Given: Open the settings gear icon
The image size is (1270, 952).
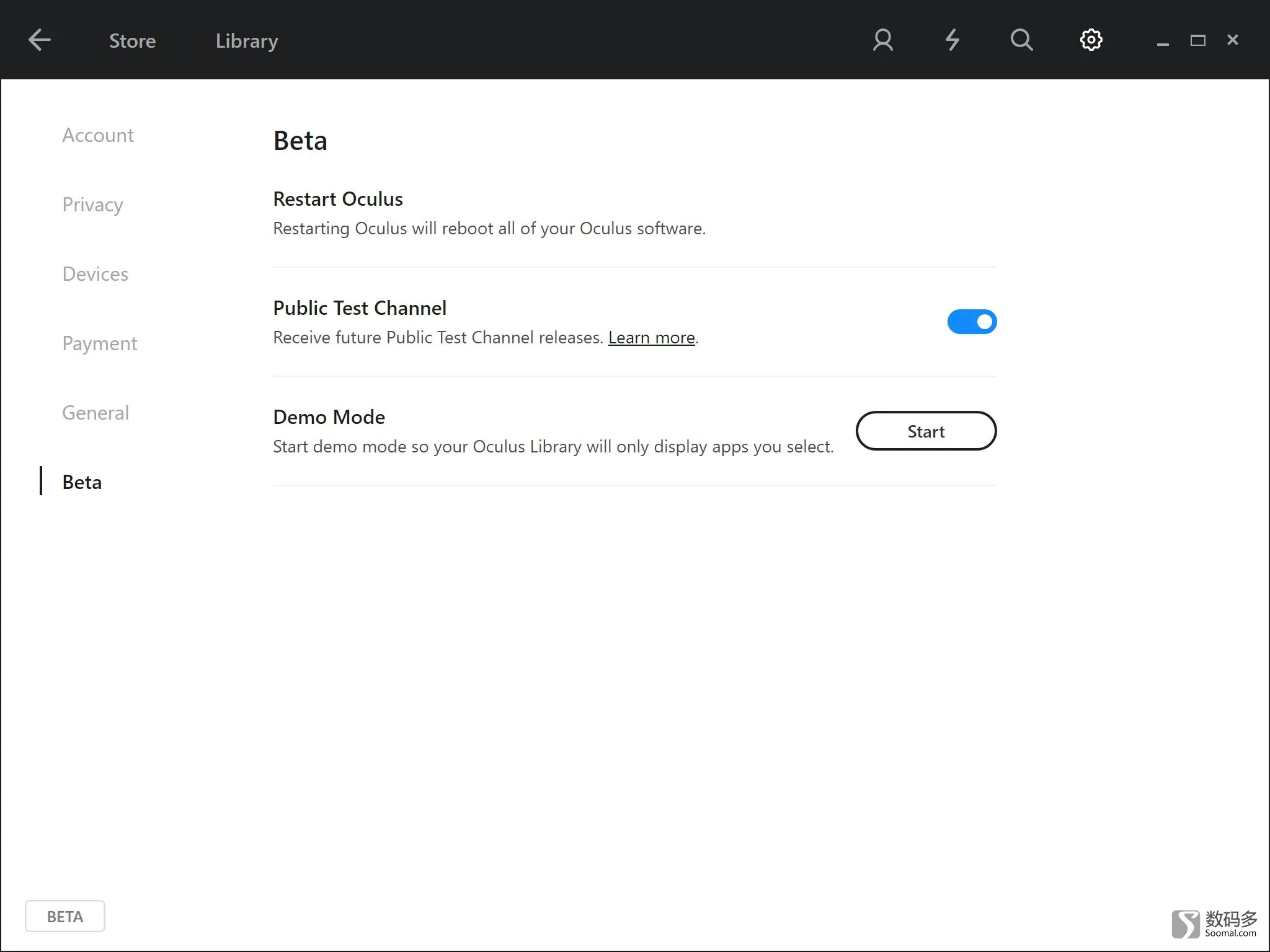Looking at the screenshot, I should click(x=1091, y=40).
